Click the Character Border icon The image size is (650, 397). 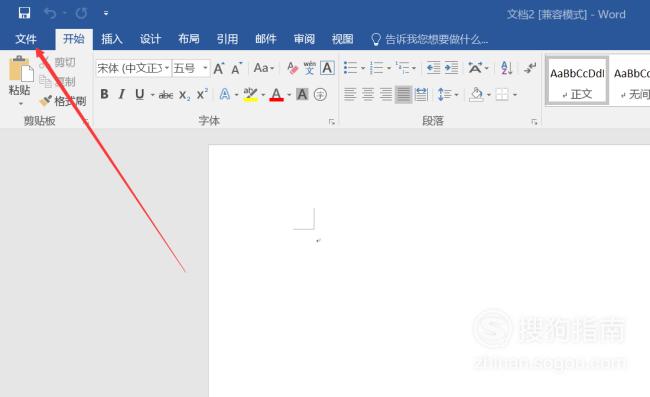(327, 68)
